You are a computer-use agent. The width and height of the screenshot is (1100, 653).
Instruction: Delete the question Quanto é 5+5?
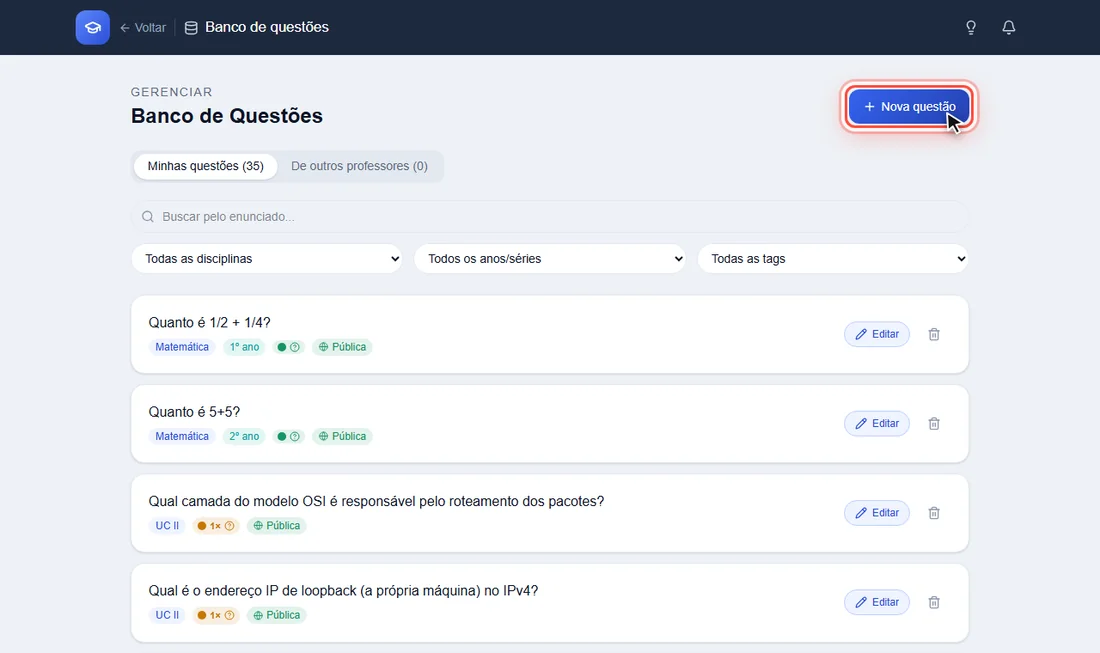pyautogui.click(x=934, y=424)
